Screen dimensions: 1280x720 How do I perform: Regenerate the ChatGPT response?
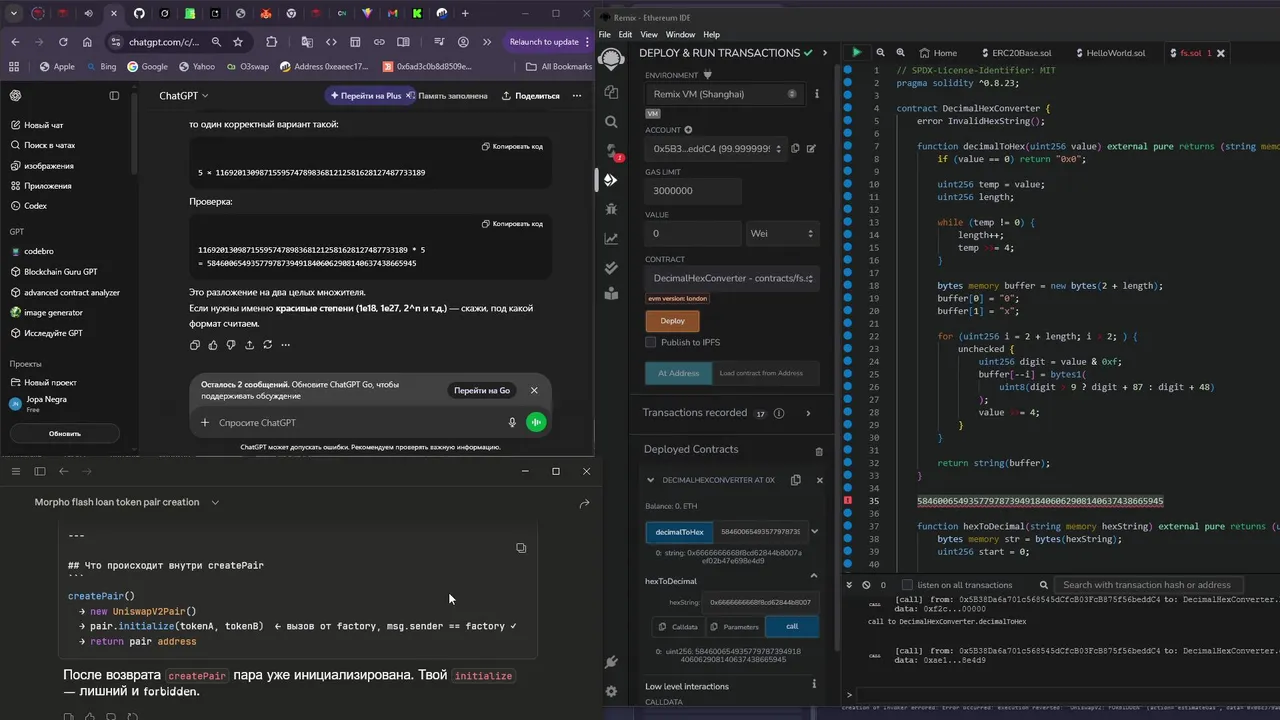pos(267,345)
